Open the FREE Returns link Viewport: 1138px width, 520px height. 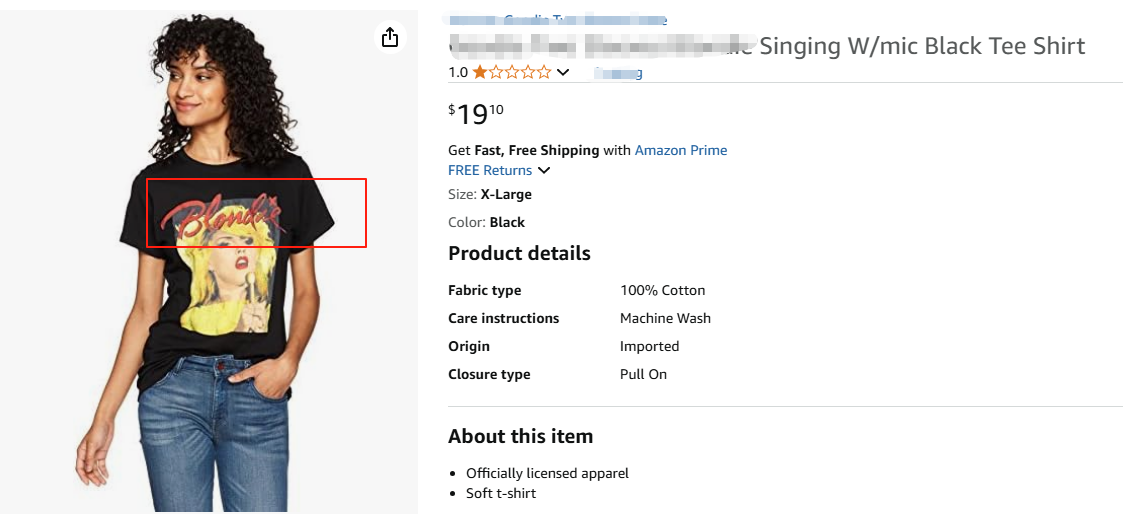490,171
